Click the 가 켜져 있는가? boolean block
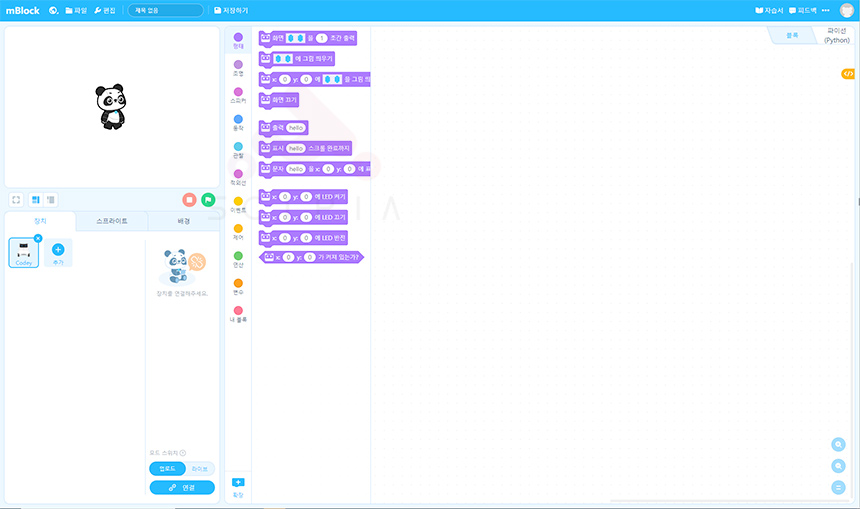This screenshot has width=860, height=509. [x=311, y=257]
